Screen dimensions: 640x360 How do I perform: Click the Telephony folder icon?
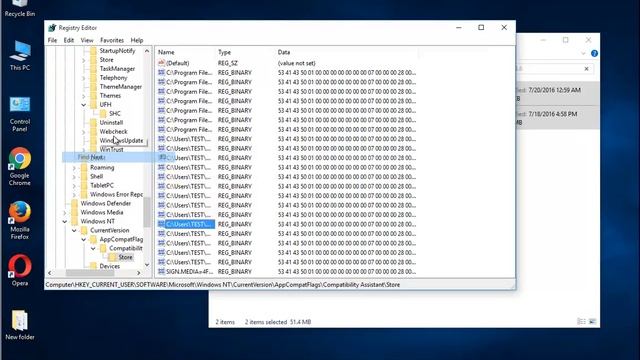93,78
